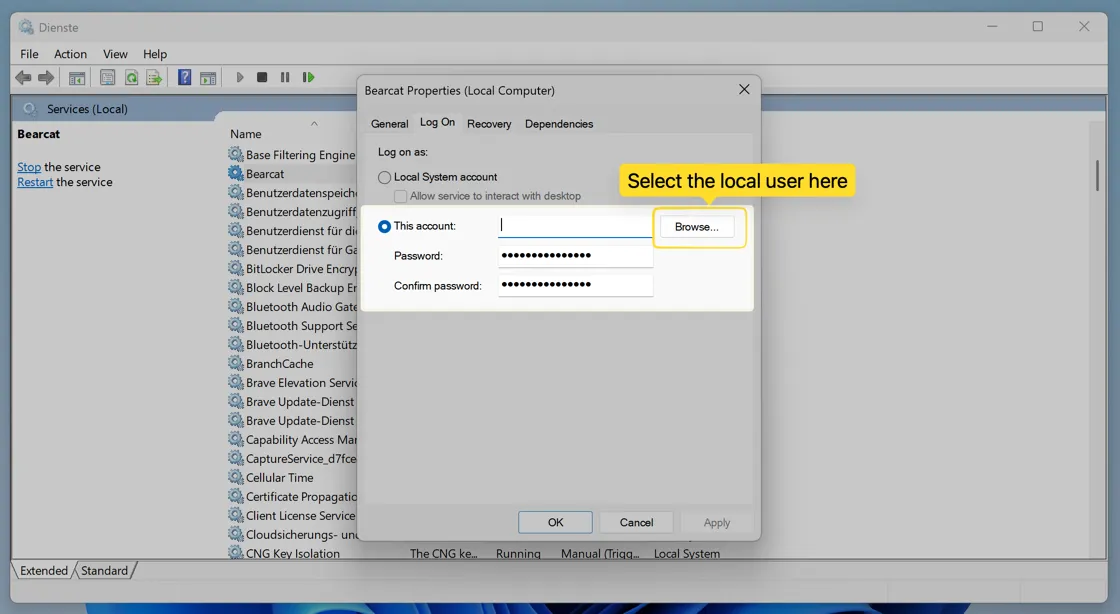Click the Stop Service square icon
Screen dimensions: 1120x614
(x=262, y=77)
